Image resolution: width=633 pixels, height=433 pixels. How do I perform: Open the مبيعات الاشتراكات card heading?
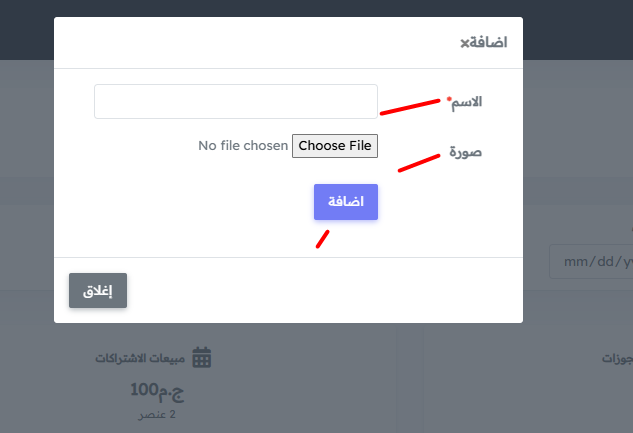[x=140, y=358]
